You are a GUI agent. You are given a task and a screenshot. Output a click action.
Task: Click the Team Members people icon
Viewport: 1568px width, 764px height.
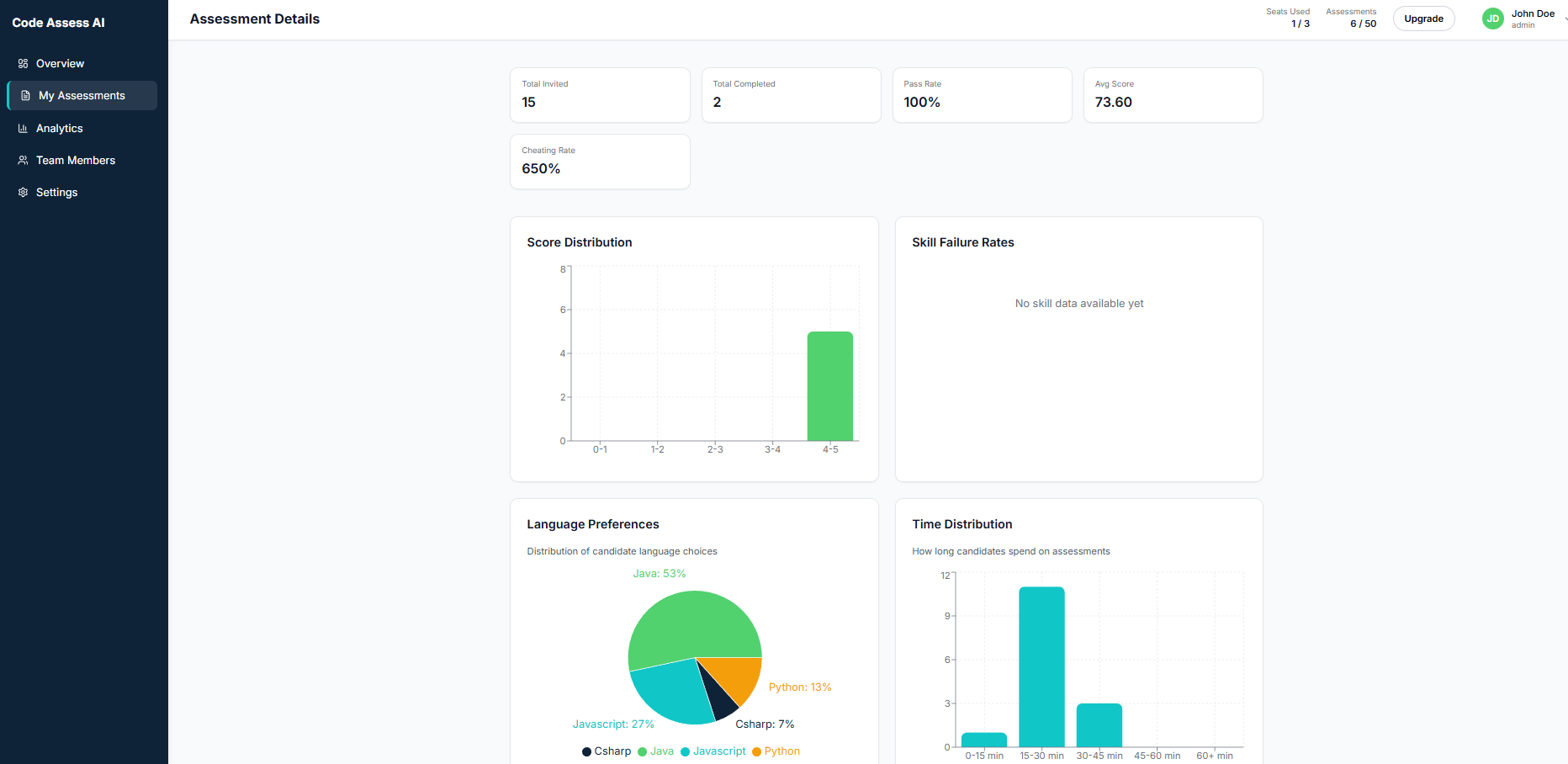pos(22,160)
